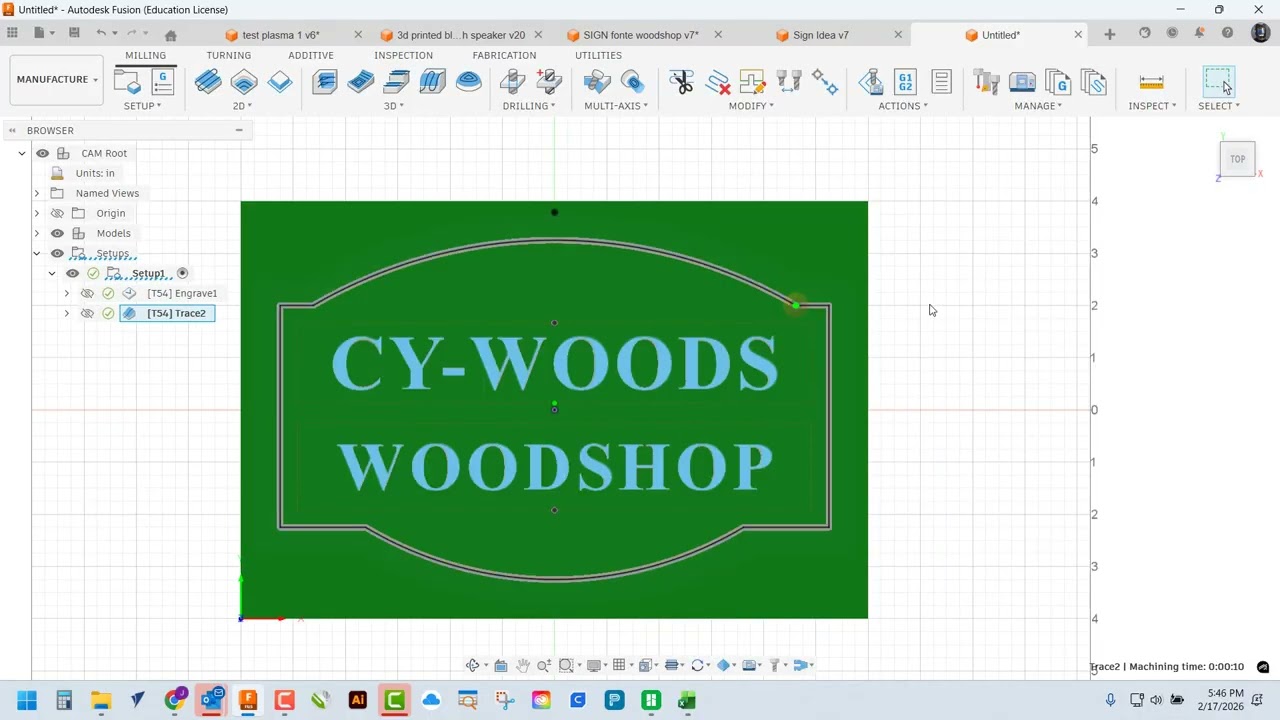The image size is (1280, 720).
Task: Expand the Models node
Action: [37, 233]
